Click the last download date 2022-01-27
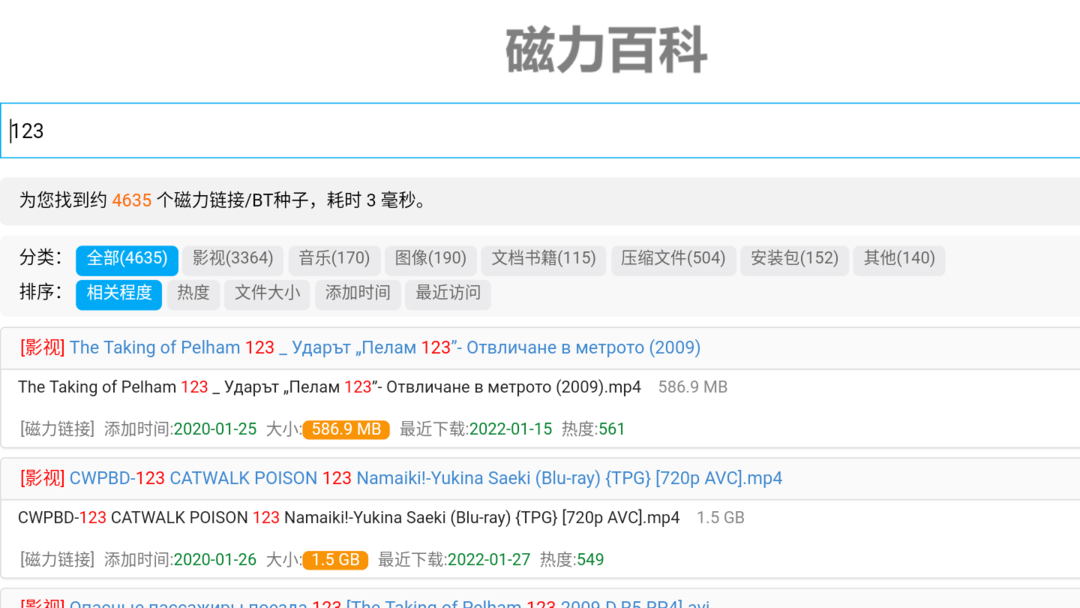Screen dimensions: 1080x608 489,560
